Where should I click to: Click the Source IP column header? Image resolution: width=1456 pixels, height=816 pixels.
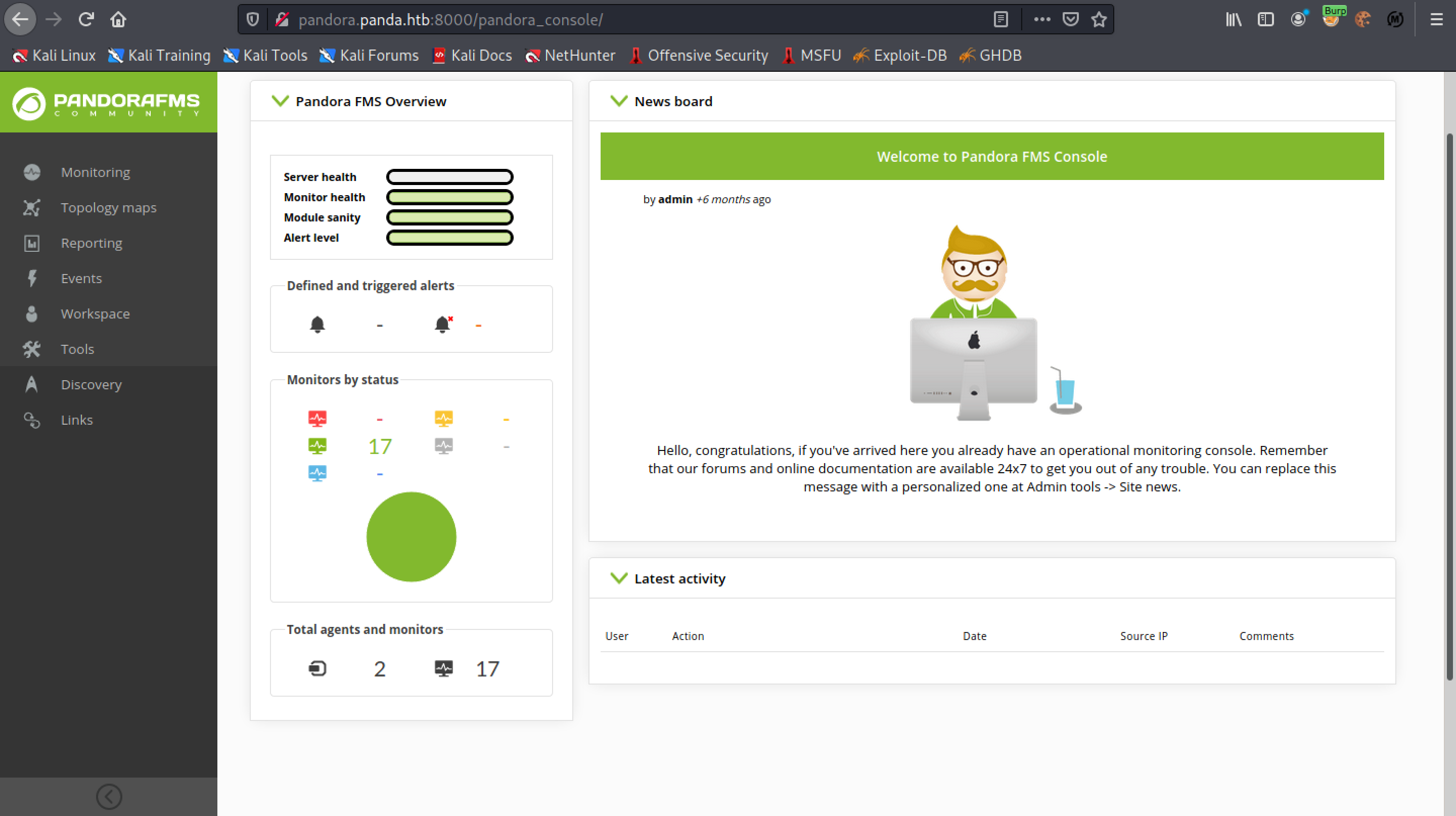tap(1144, 637)
